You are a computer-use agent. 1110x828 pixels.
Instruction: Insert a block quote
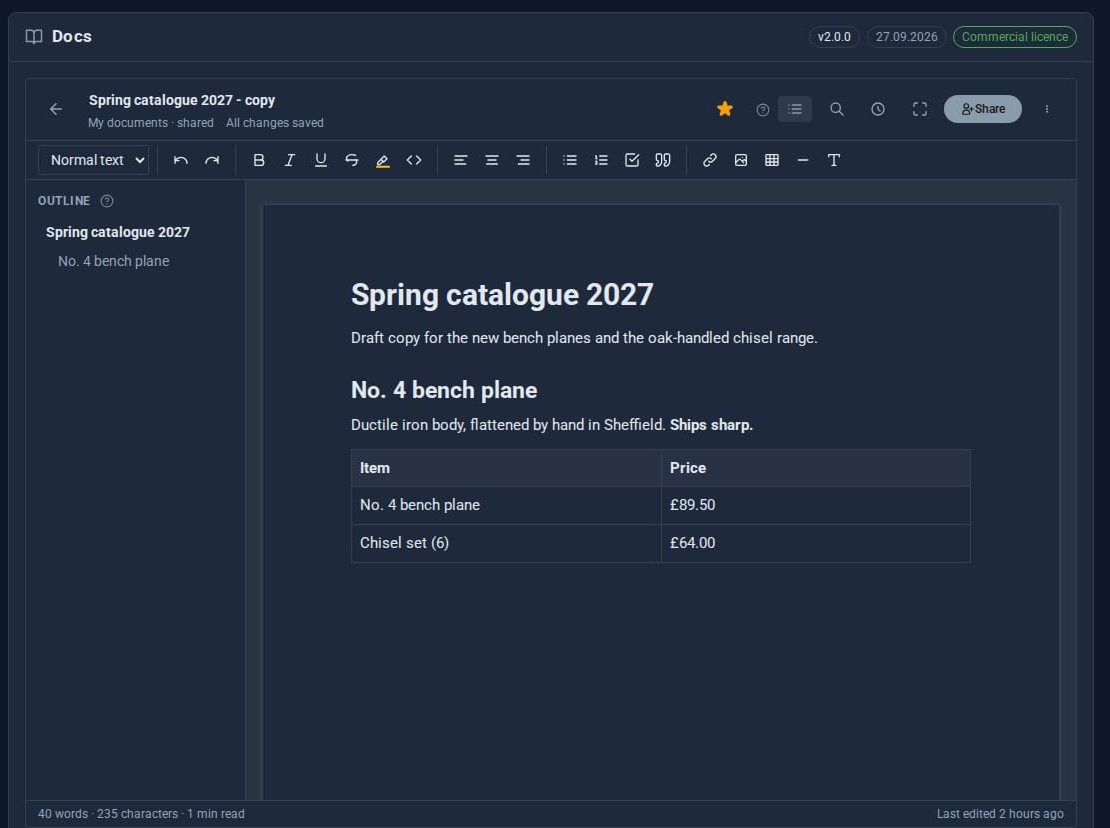pyautogui.click(x=663, y=160)
